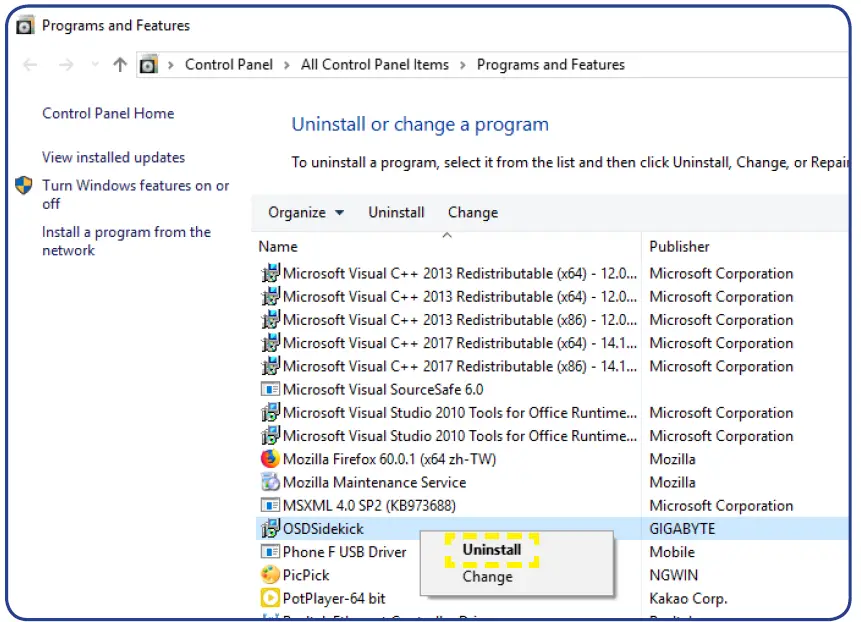
Task: Expand the Control Panel breadcrumb arrow
Action: coord(287,65)
